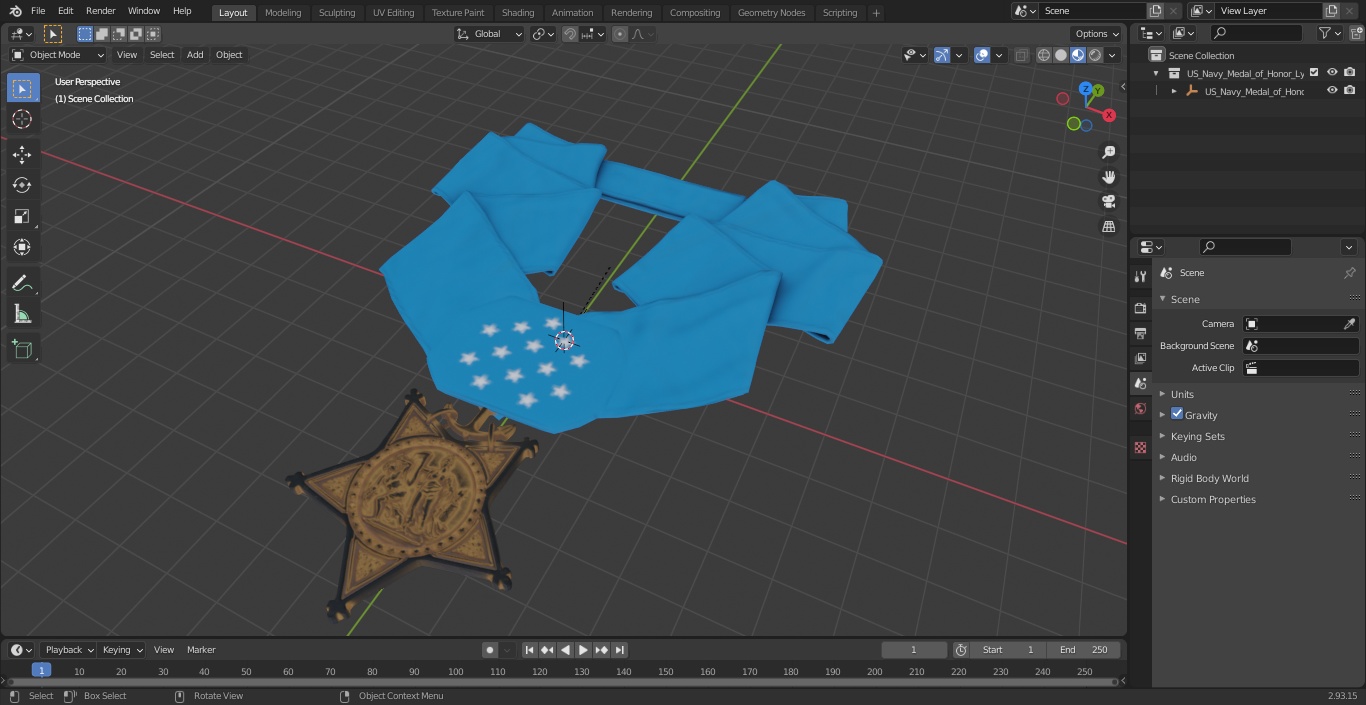Pick camera object with eyedropper
This screenshot has width=1366, height=705.
(x=1349, y=324)
